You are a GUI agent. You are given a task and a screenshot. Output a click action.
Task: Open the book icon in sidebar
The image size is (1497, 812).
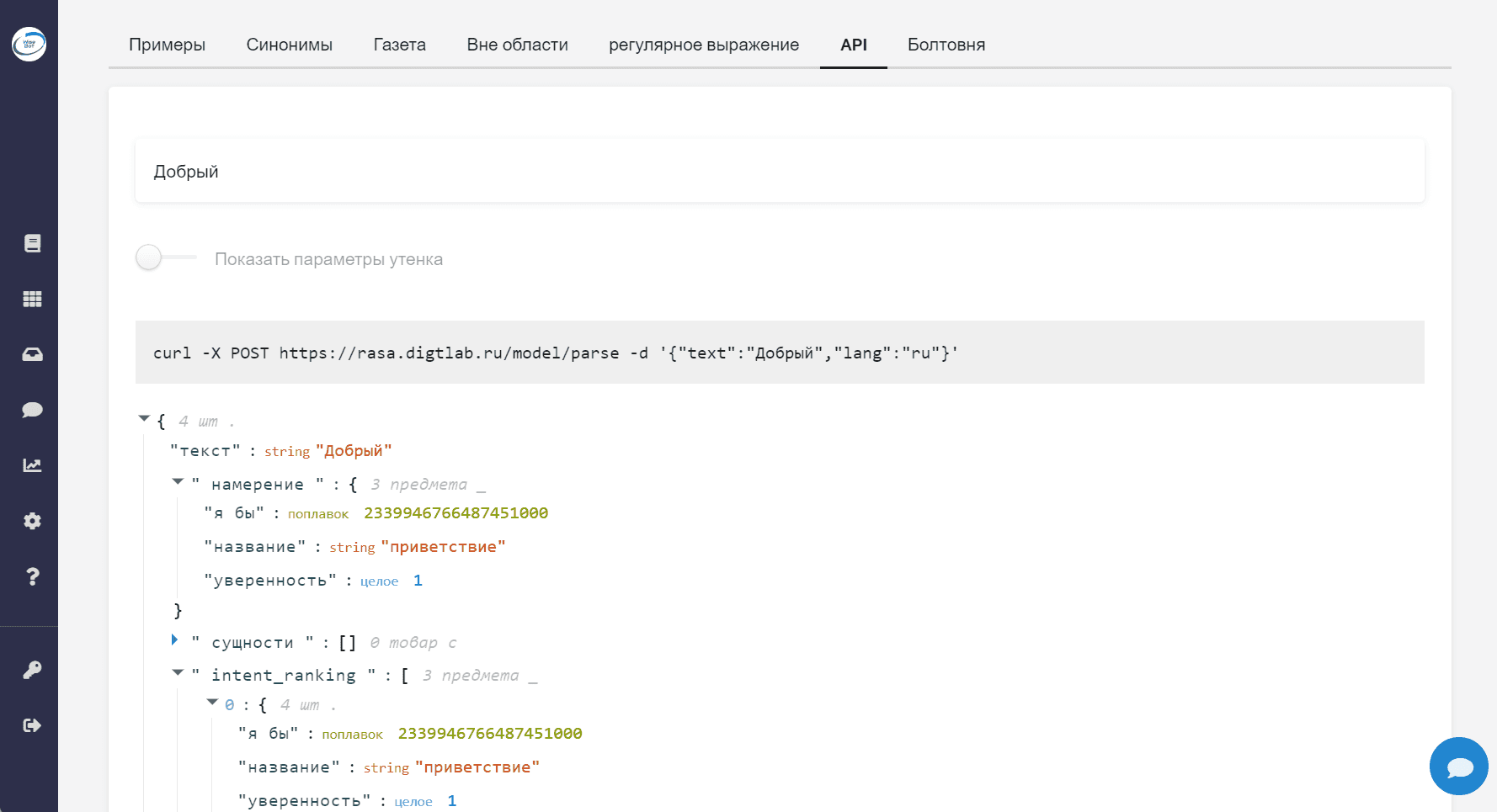pos(32,243)
